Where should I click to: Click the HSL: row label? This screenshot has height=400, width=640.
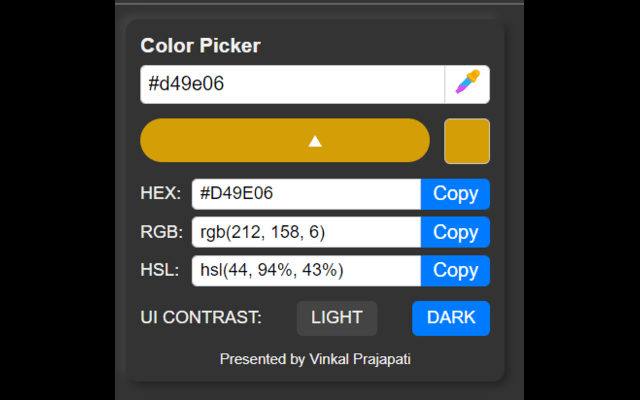(160, 271)
